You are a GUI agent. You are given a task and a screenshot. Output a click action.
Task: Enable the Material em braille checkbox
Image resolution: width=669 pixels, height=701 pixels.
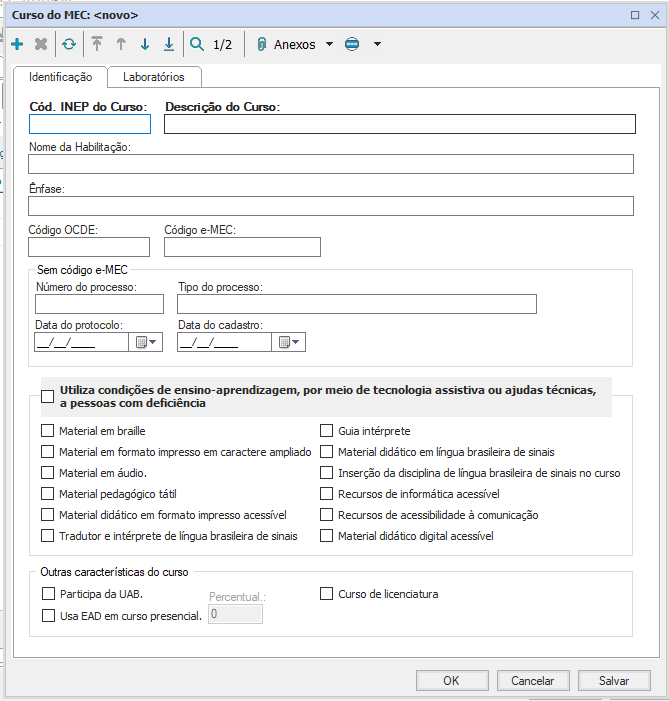(48, 431)
